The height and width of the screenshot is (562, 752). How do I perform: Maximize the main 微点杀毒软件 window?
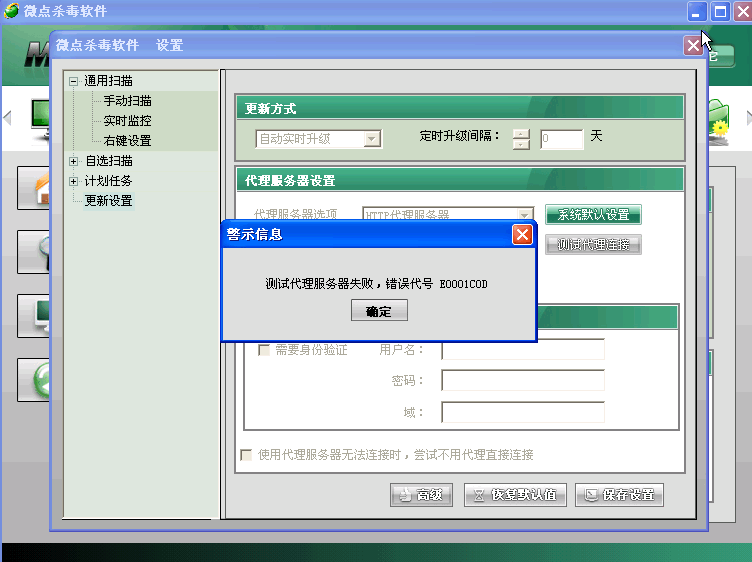point(720,12)
